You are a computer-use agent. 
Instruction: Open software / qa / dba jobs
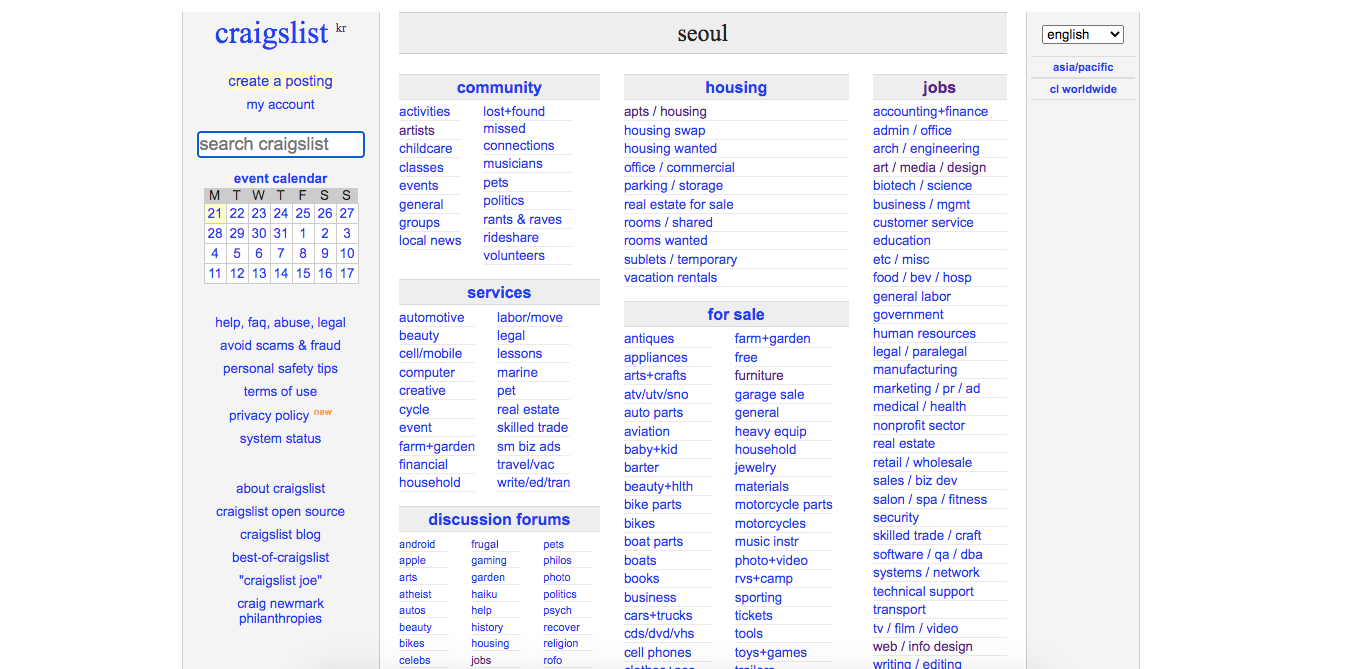tap(927, 554)
